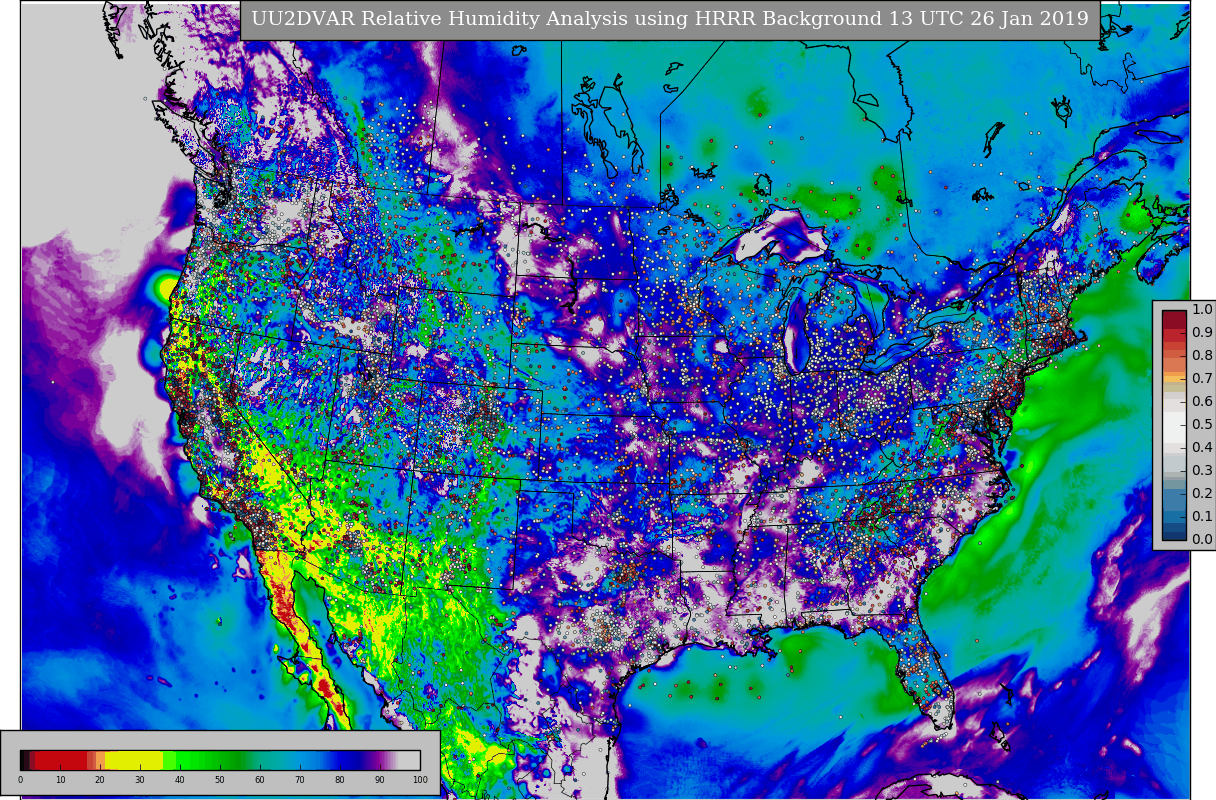Pick the red segment of the humidity colorbar
Screen dimensions: 1216x800
tap(61, 760)
